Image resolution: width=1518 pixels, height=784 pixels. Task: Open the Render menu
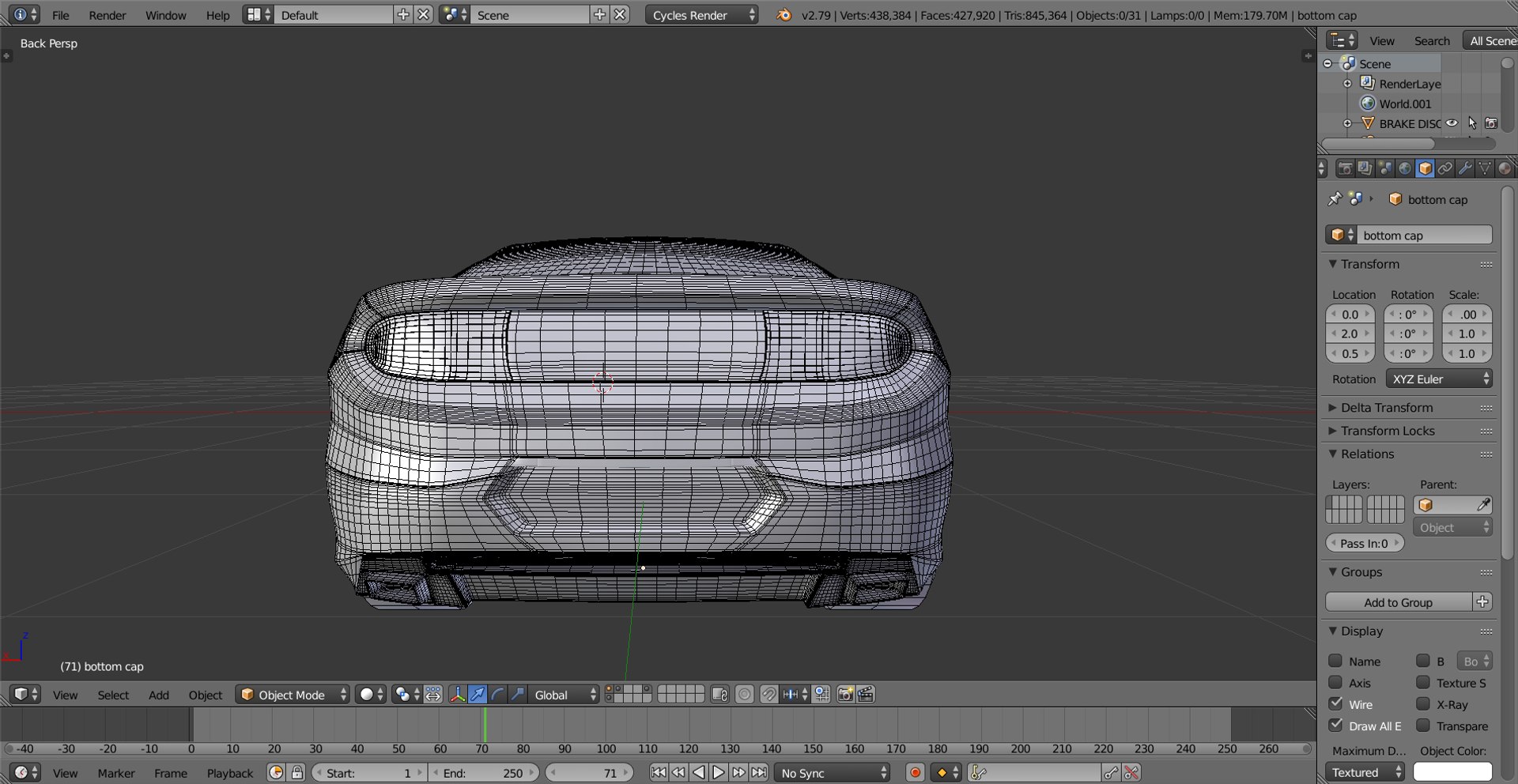(108, 15)
